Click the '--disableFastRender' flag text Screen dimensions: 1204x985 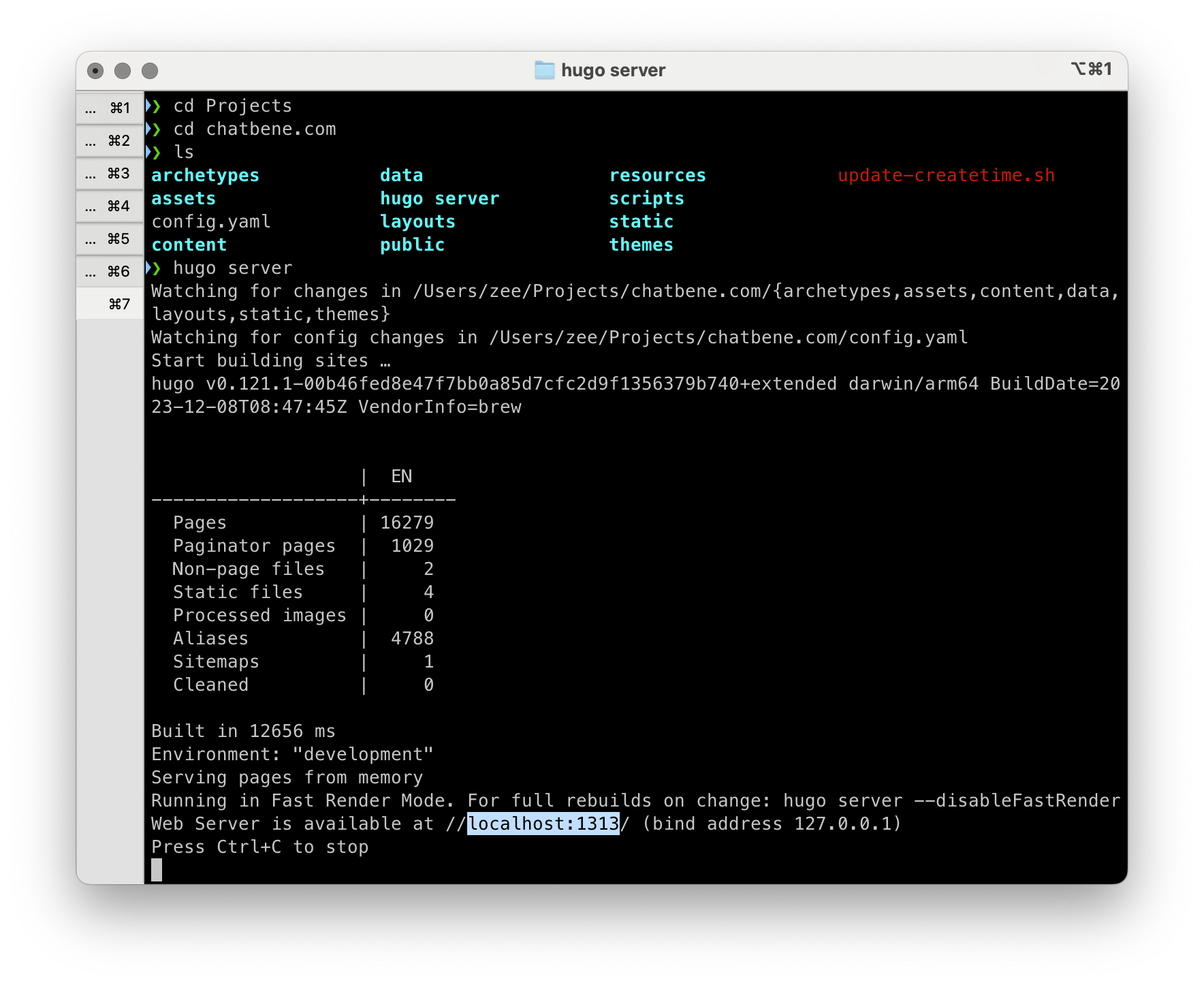click(1017, 801)
